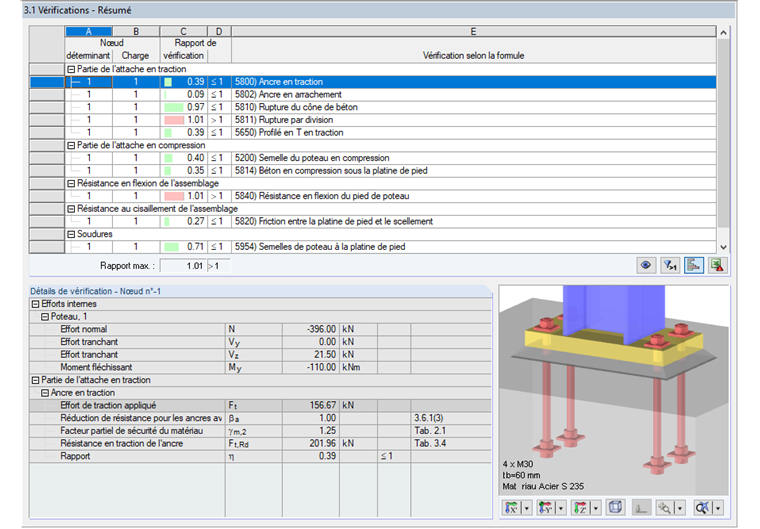Screen dimensions: 760x529
Task: Open dropdown beside the Z view icon
Action: [x=596, y=508]
